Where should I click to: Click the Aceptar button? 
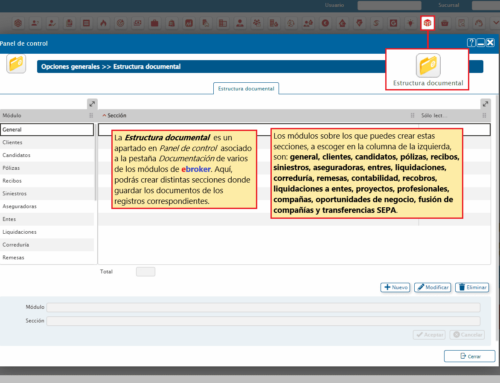tap(429, 335)
